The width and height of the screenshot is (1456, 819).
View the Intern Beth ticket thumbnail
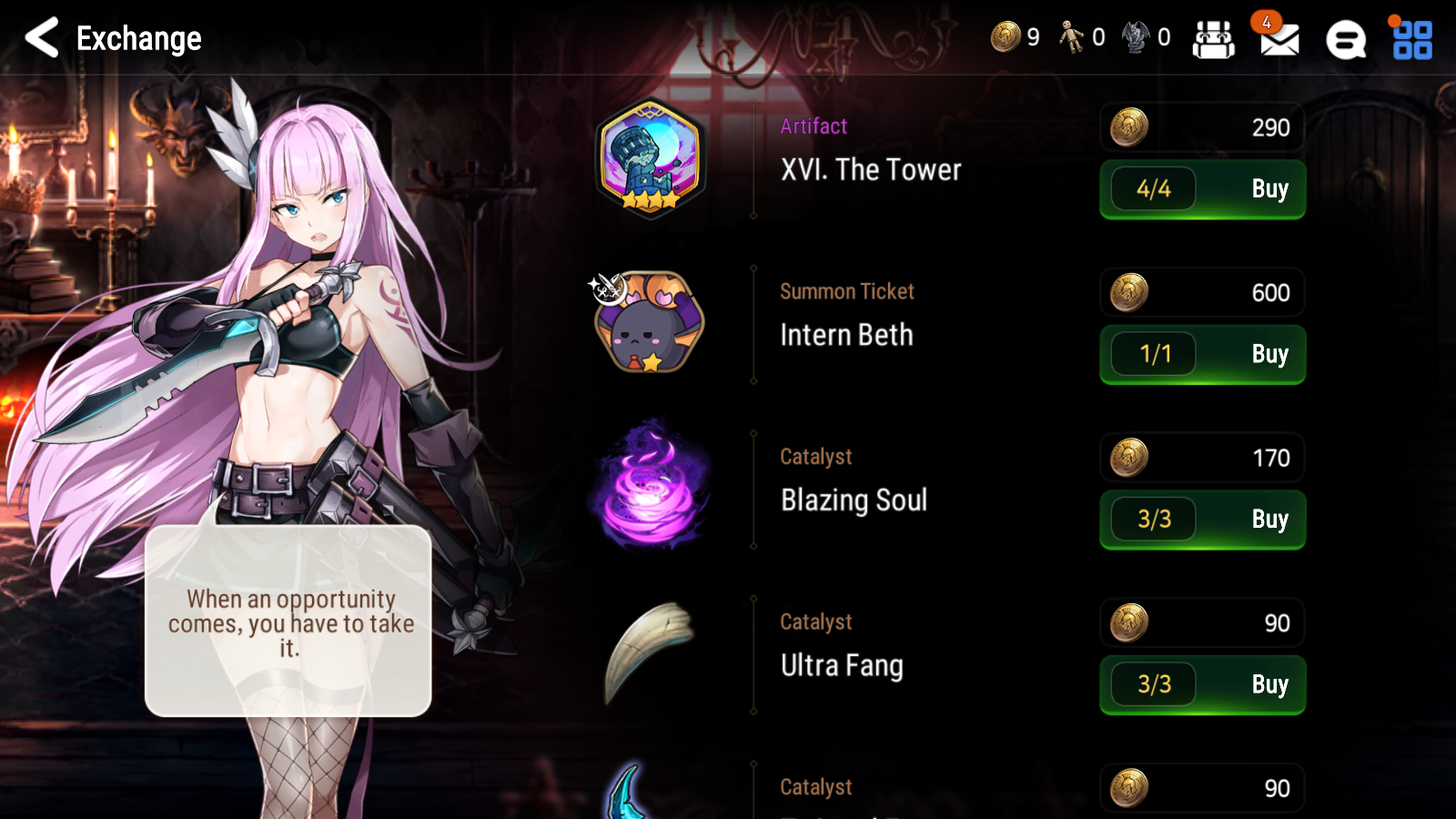648,322
